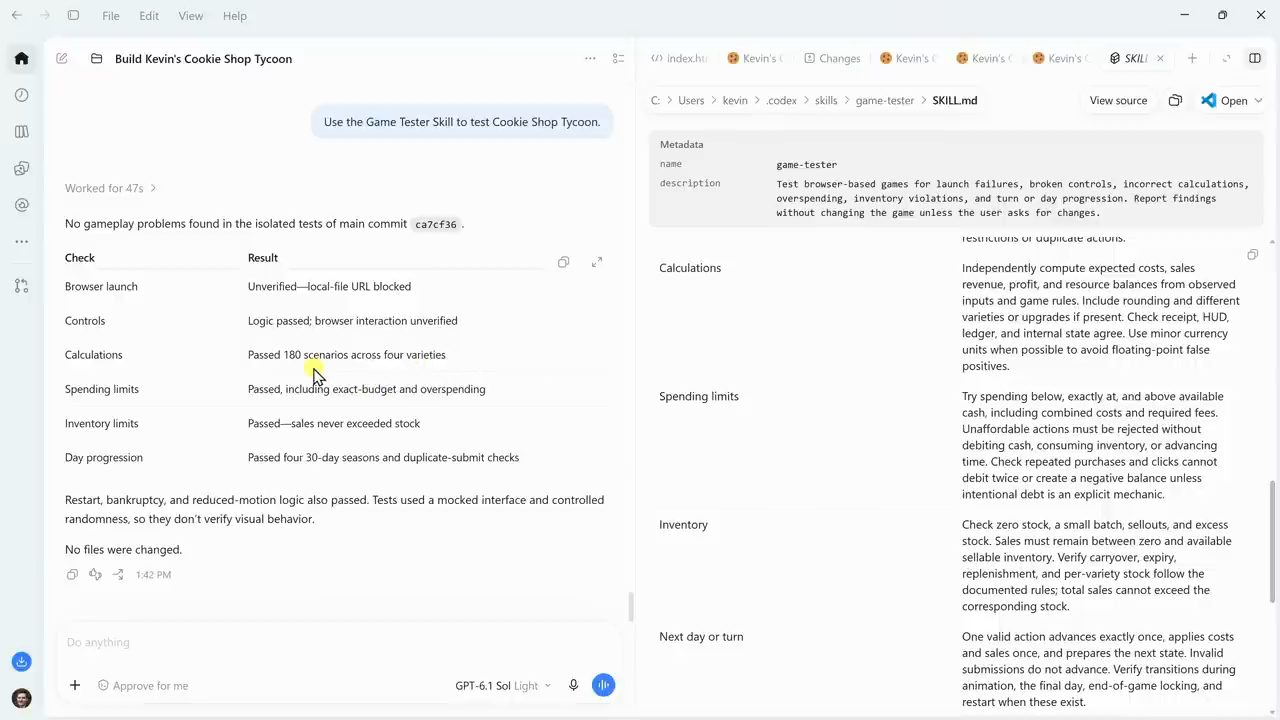Open the history clock icon in sidebar
The width and height of the screenshot is (1280, 720).
point(21,95)
